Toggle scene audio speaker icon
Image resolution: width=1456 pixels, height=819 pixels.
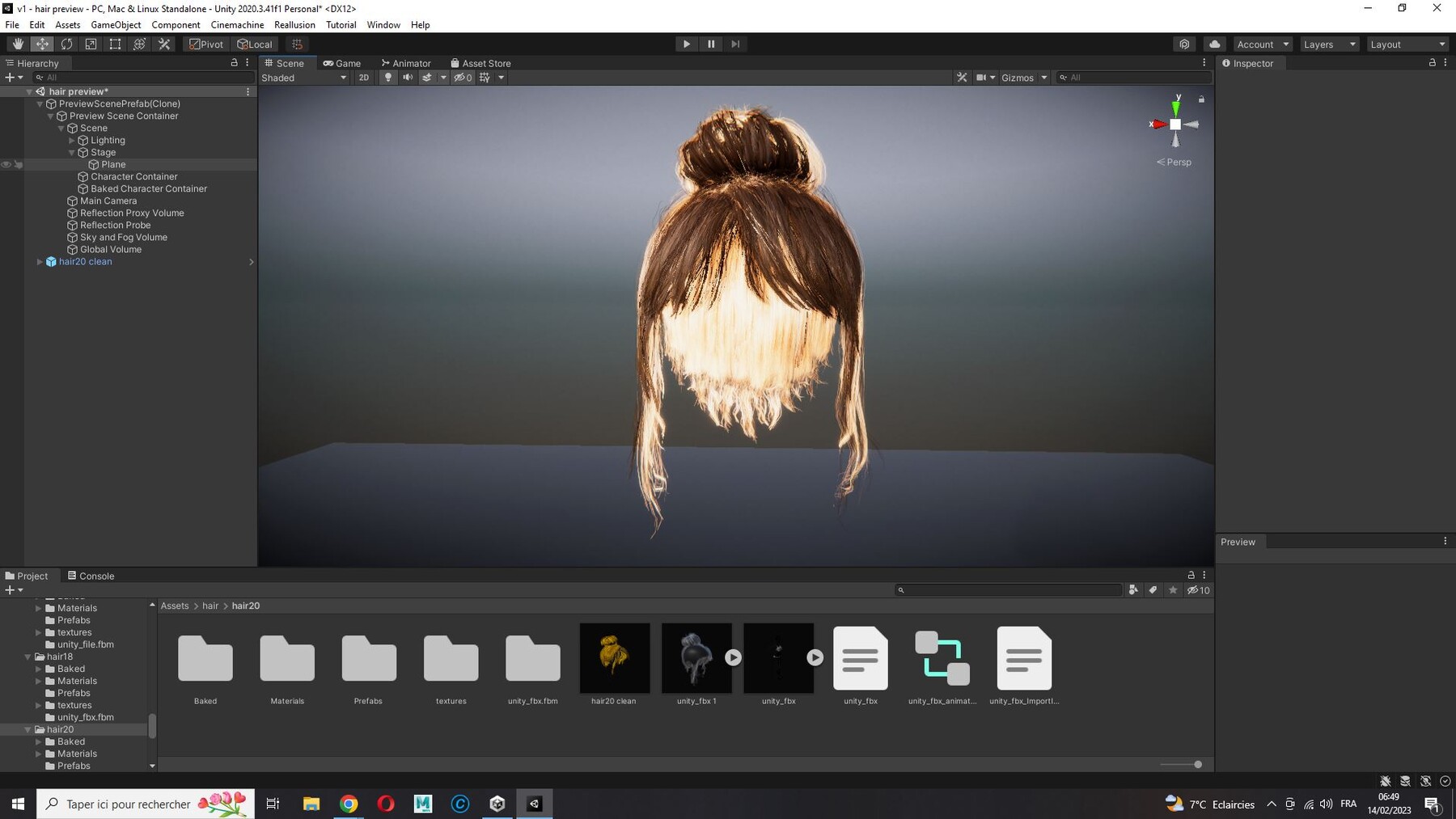408,78
